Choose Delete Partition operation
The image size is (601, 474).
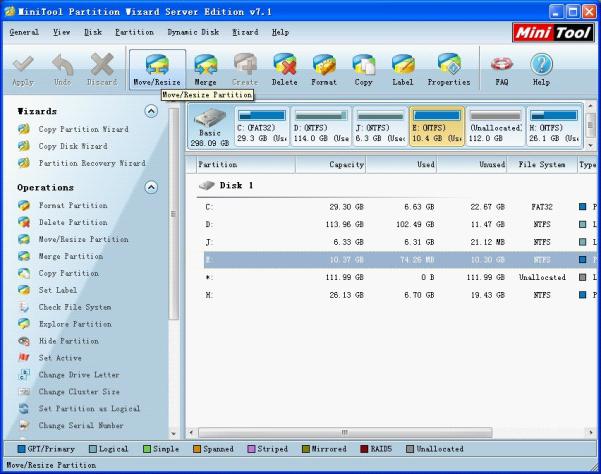click(62, 222)
